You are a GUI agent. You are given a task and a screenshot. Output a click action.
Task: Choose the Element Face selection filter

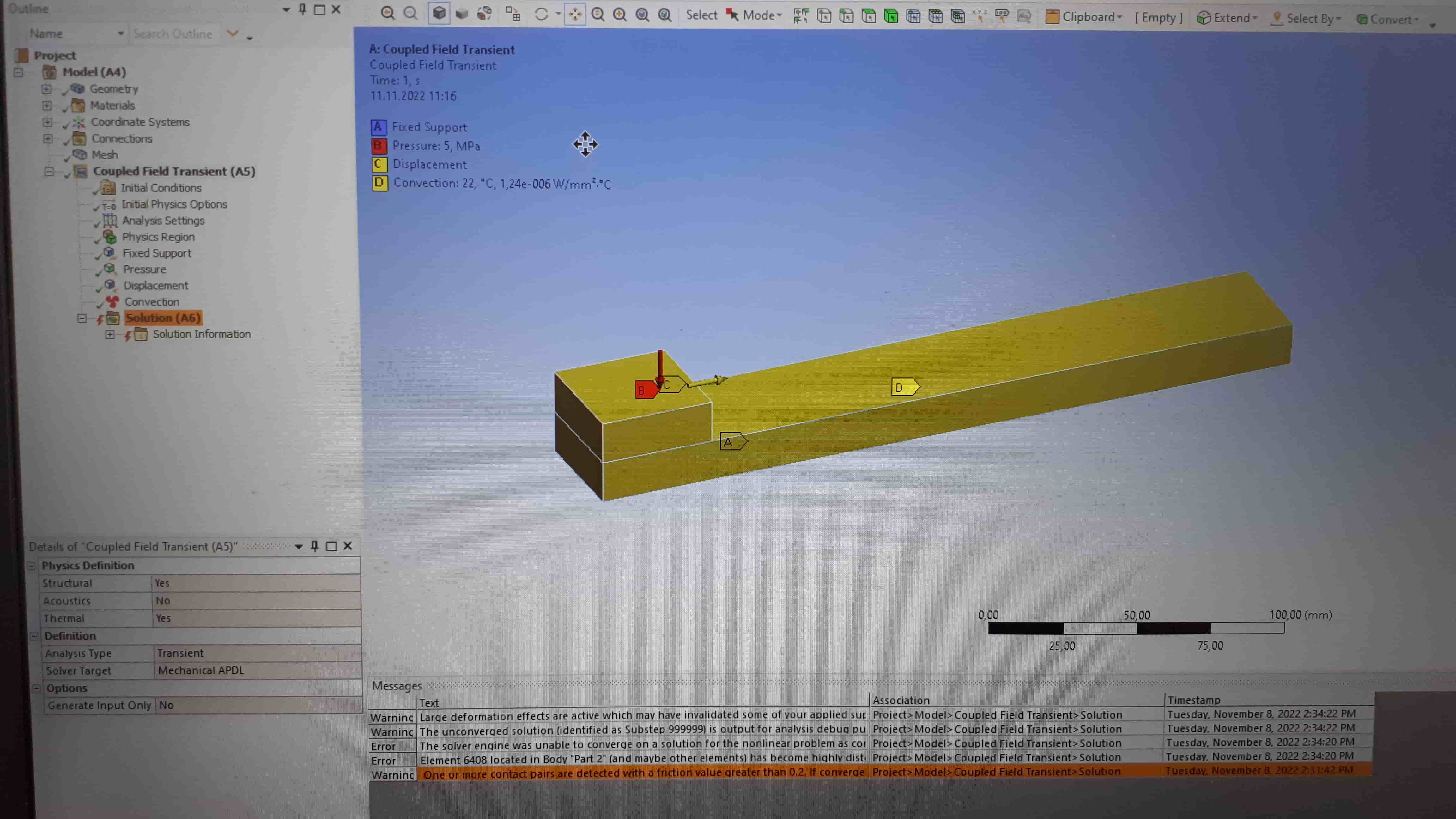pyautogui.click(x=935, y=16)
